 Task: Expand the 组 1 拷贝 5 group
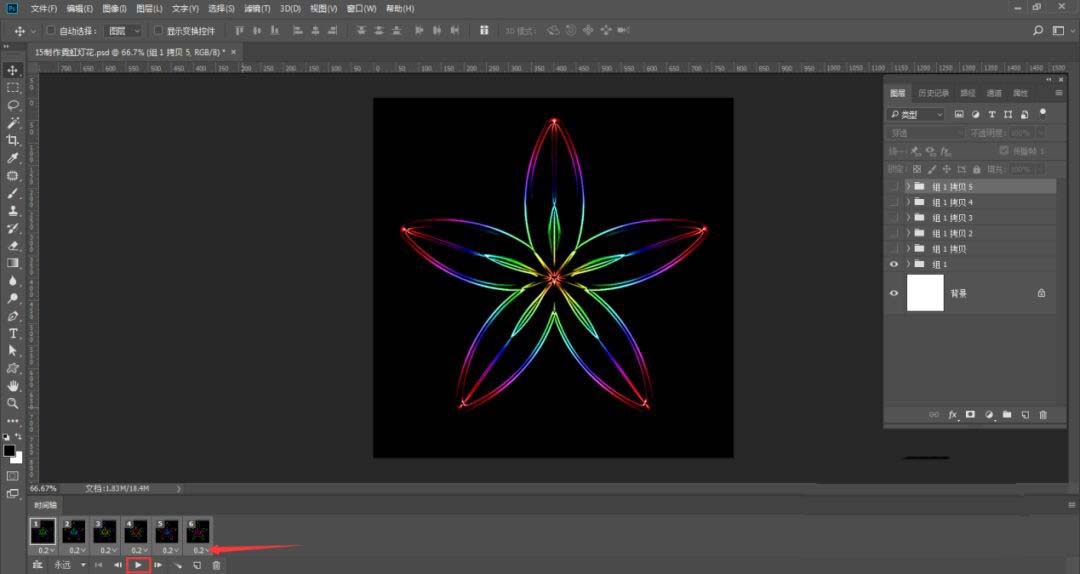coord(908,187)
